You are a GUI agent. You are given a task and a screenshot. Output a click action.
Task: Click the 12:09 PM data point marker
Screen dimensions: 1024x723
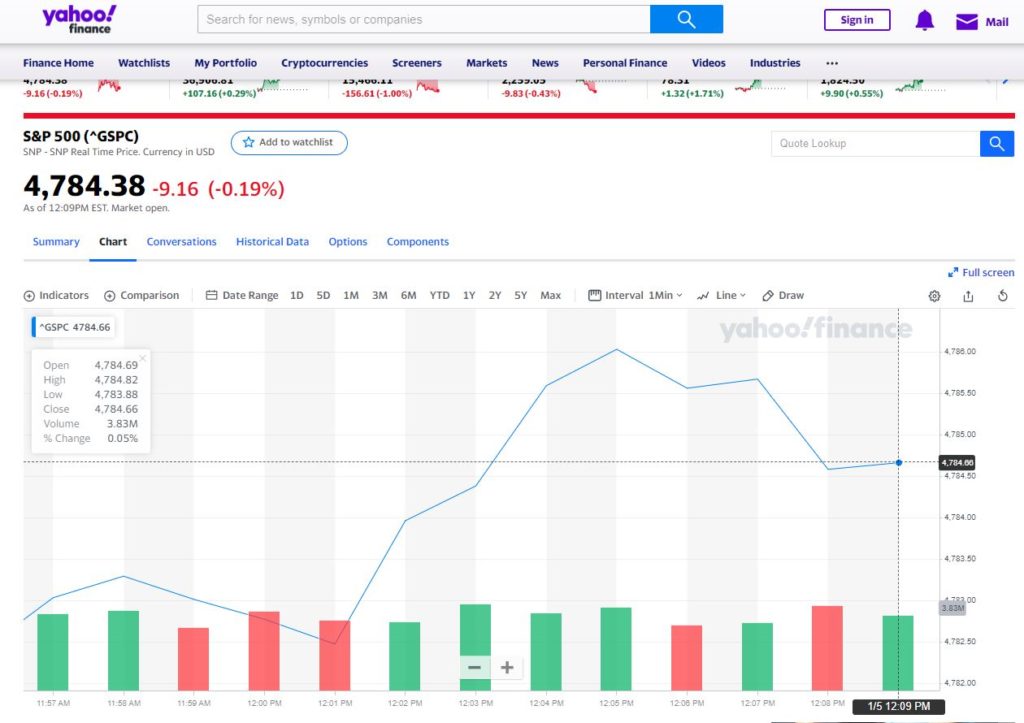point(899,462)
